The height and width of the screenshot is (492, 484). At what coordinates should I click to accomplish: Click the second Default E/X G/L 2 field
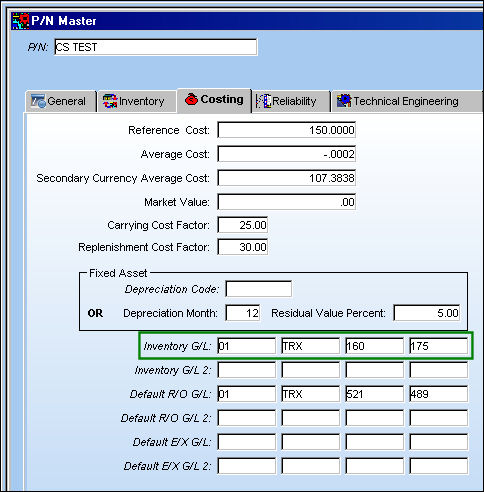pos(311,466)
